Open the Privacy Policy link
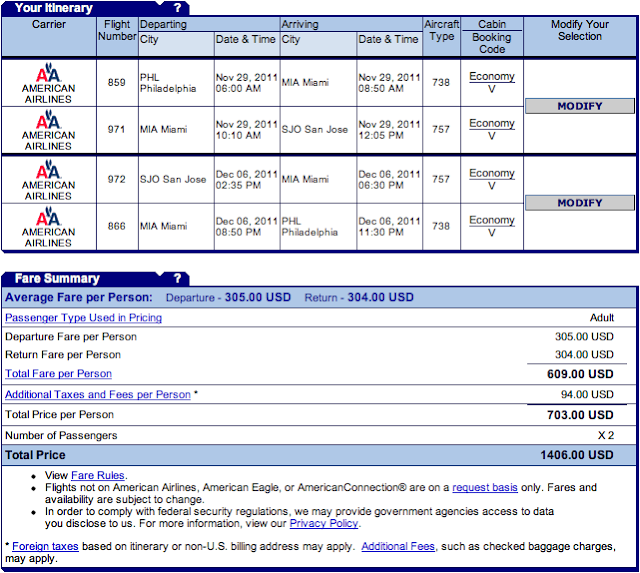This screenshot has width=640, height=573. [x=324, y=523]
